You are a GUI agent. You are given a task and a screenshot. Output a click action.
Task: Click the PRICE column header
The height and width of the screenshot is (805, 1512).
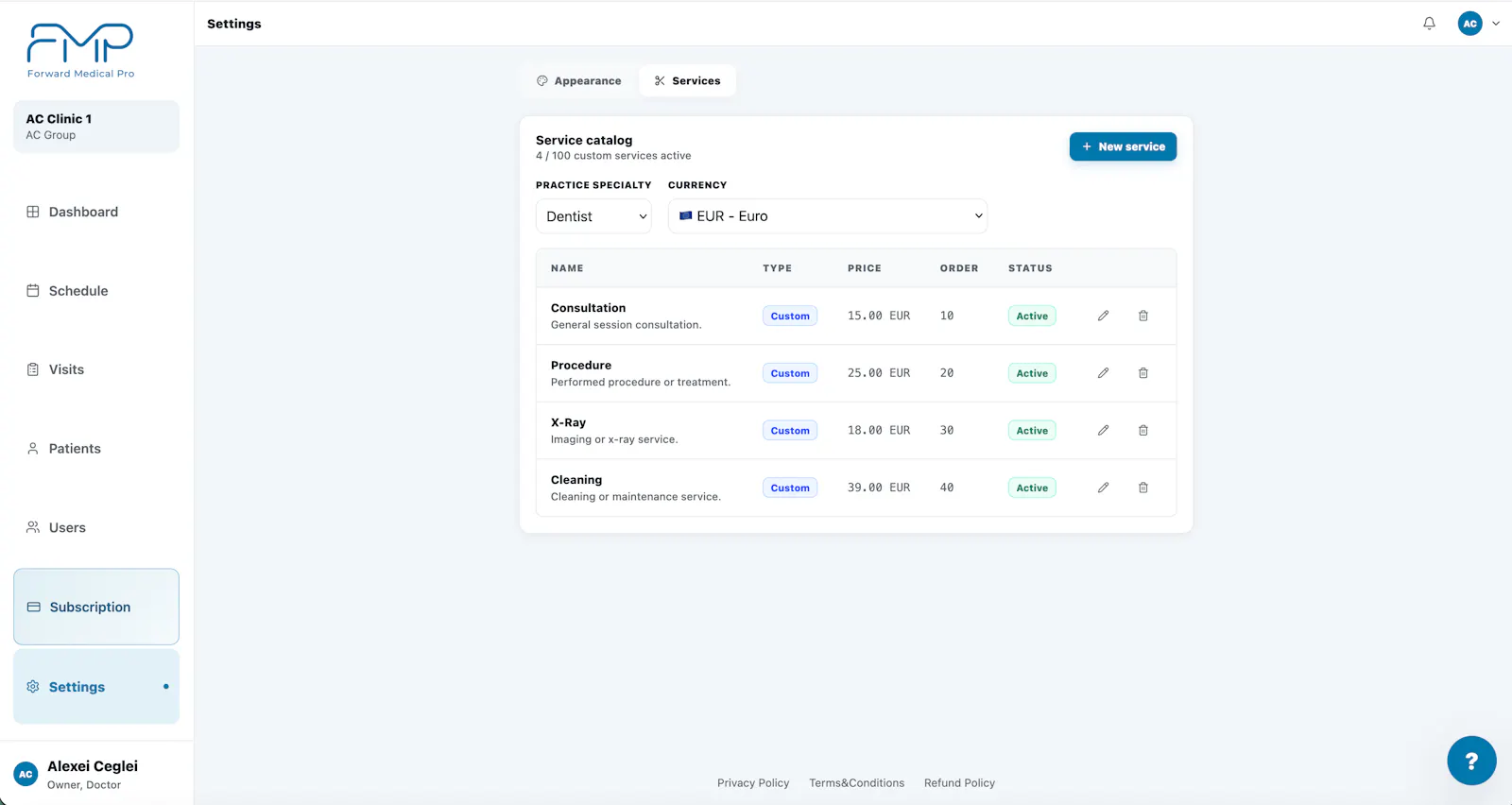[864, 268]
